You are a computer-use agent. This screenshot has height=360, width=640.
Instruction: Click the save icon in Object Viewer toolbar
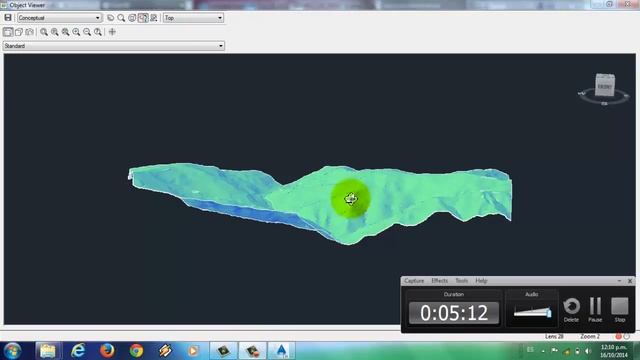pyautogui.click(x=8, y=18)
